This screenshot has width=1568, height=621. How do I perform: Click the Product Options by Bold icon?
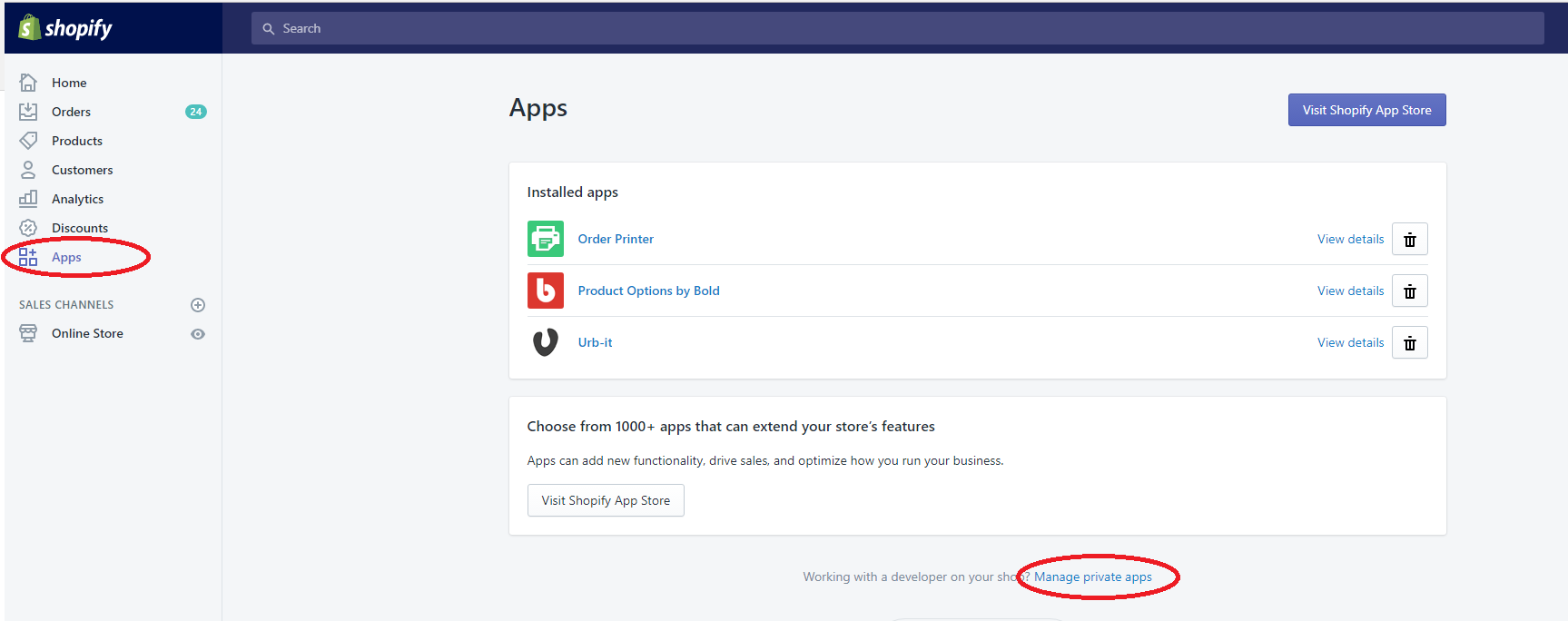click(546, 291)
